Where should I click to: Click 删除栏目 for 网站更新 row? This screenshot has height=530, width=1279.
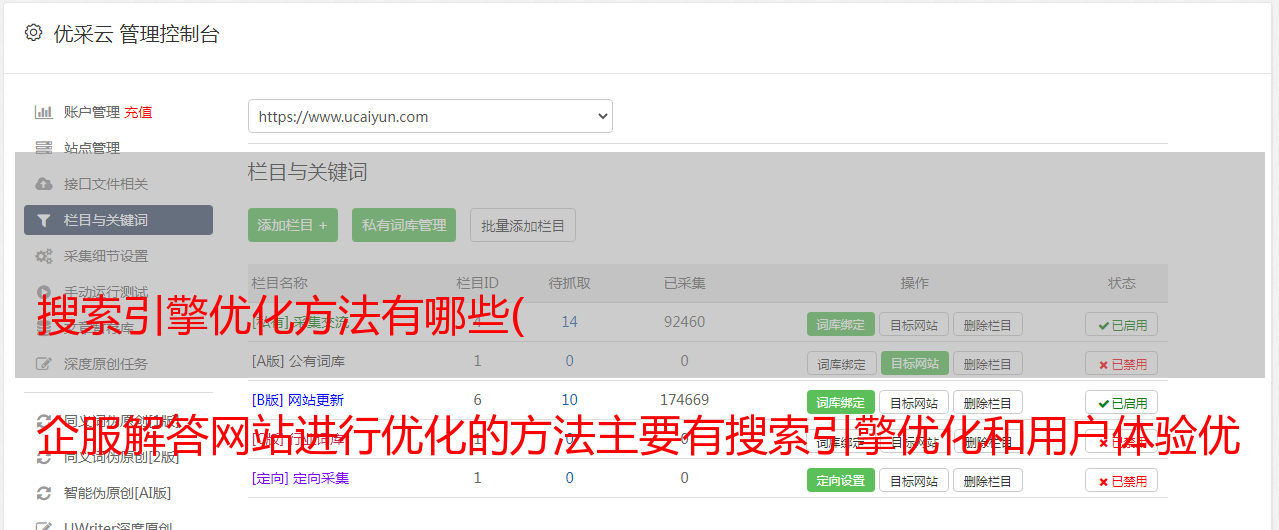988,402
